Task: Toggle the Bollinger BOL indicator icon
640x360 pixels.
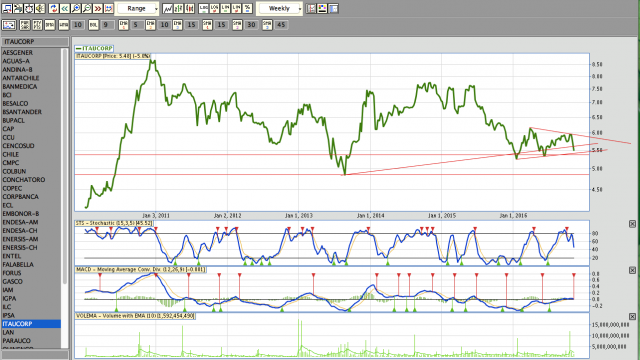Action: (93, 25)
